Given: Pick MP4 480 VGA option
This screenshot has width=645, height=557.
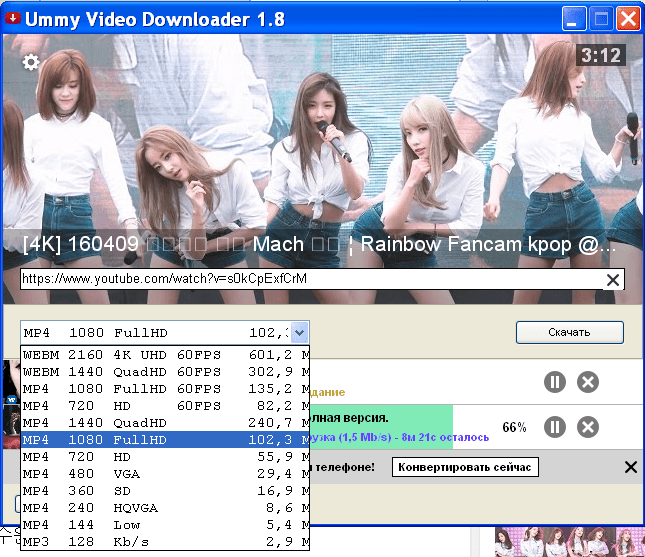Looking at the screenshot, I should (x=165, y=473).
